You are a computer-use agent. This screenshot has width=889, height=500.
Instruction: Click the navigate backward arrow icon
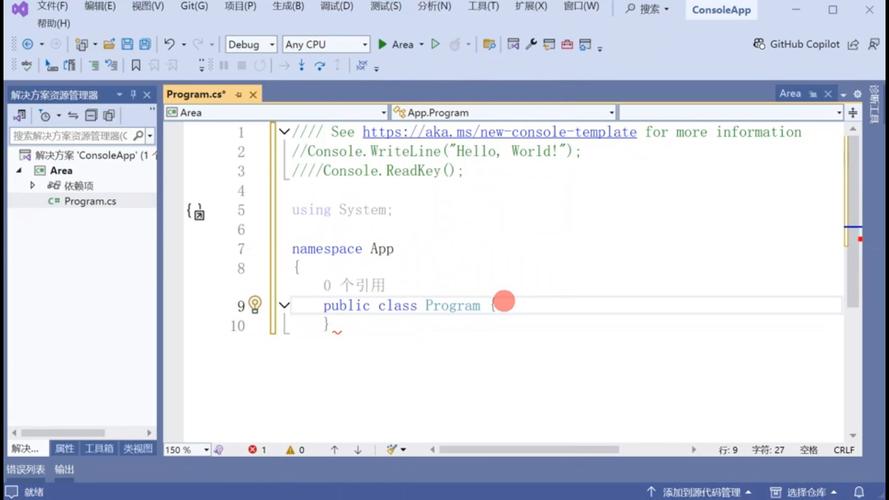pyautogui.click(x=27, y=44)
